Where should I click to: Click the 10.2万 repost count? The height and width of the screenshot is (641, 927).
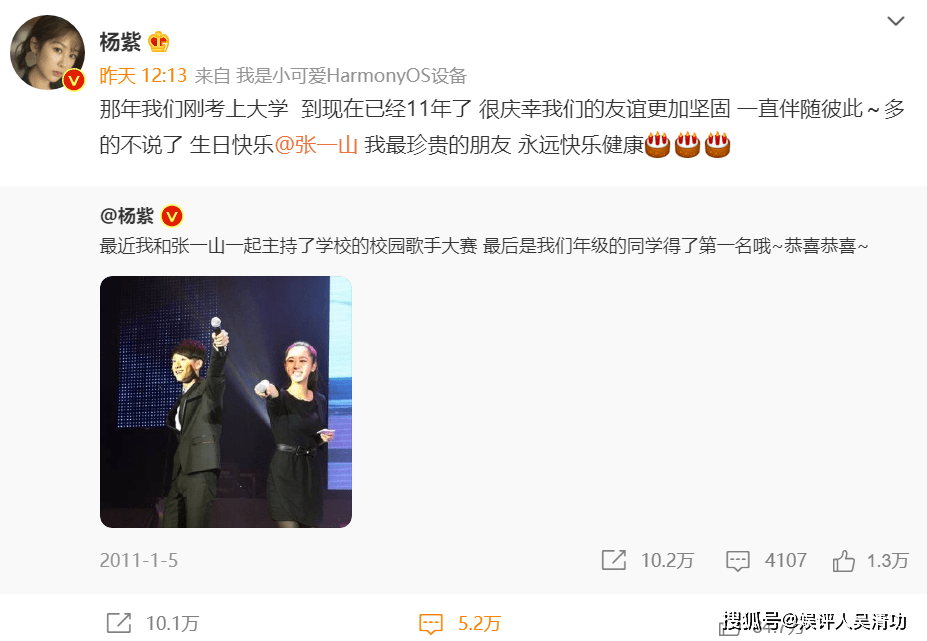click(x=667, y=561)
